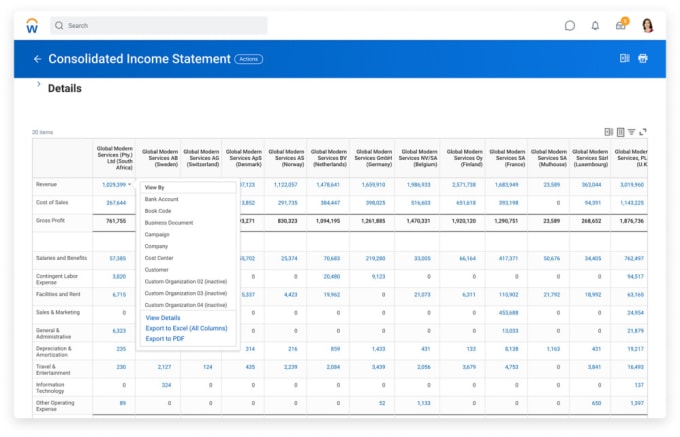Click Global Modern Services SA (France) column header

click(507, 158)
